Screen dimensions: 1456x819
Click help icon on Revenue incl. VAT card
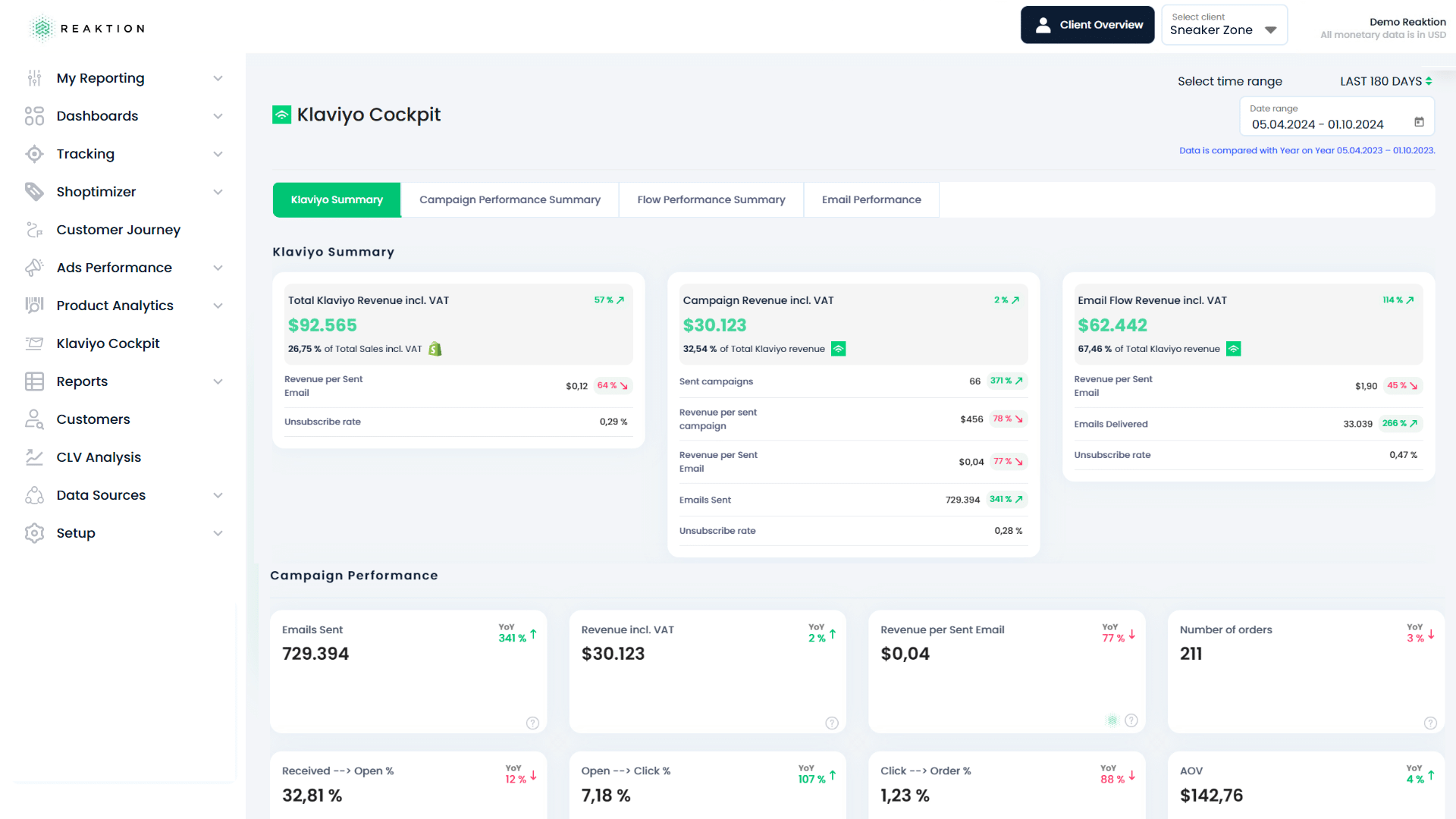tap(832, 723)
